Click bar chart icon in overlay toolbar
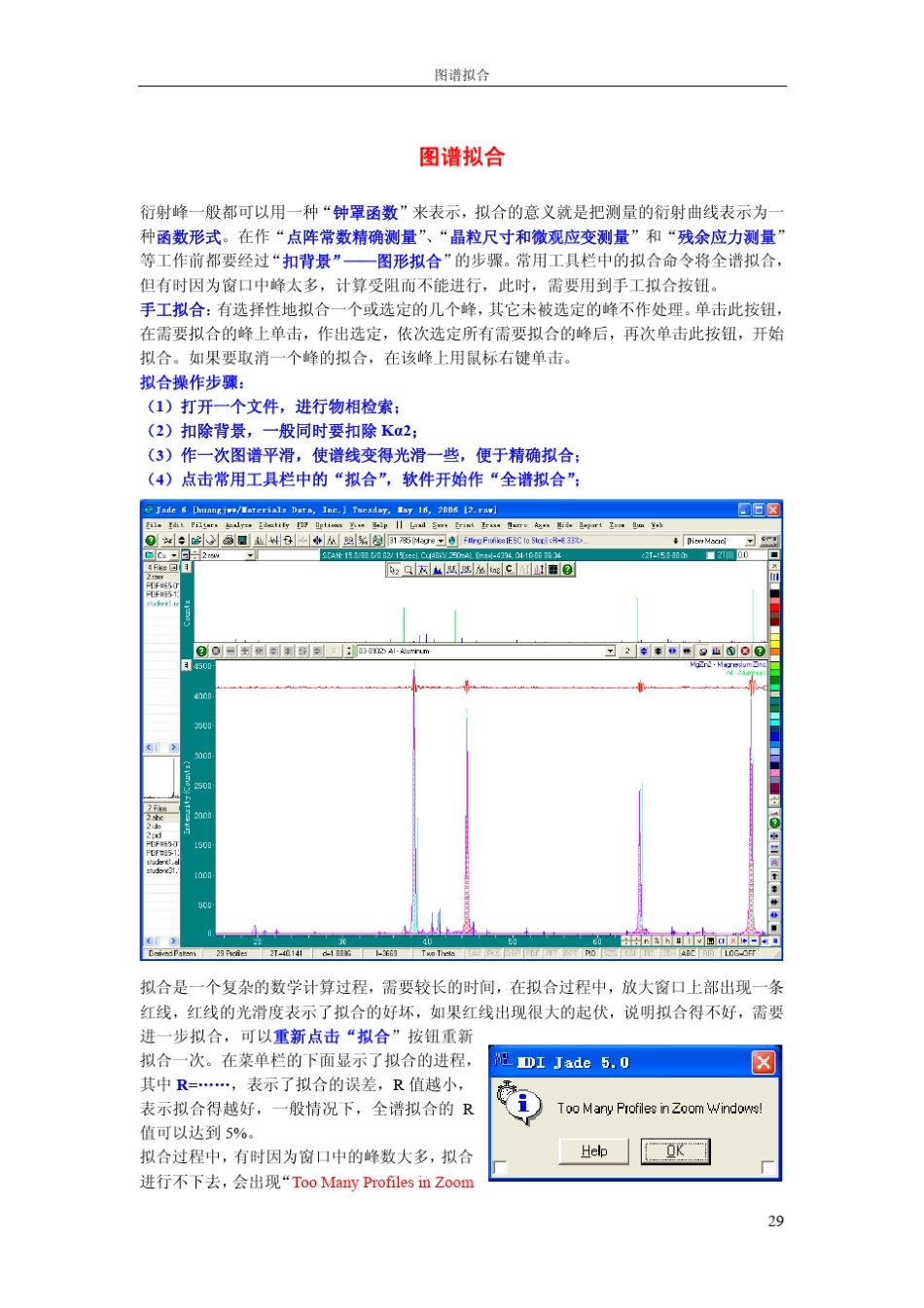The height and width of the screenshot is (1308, 924). click(x=716, y=651)
